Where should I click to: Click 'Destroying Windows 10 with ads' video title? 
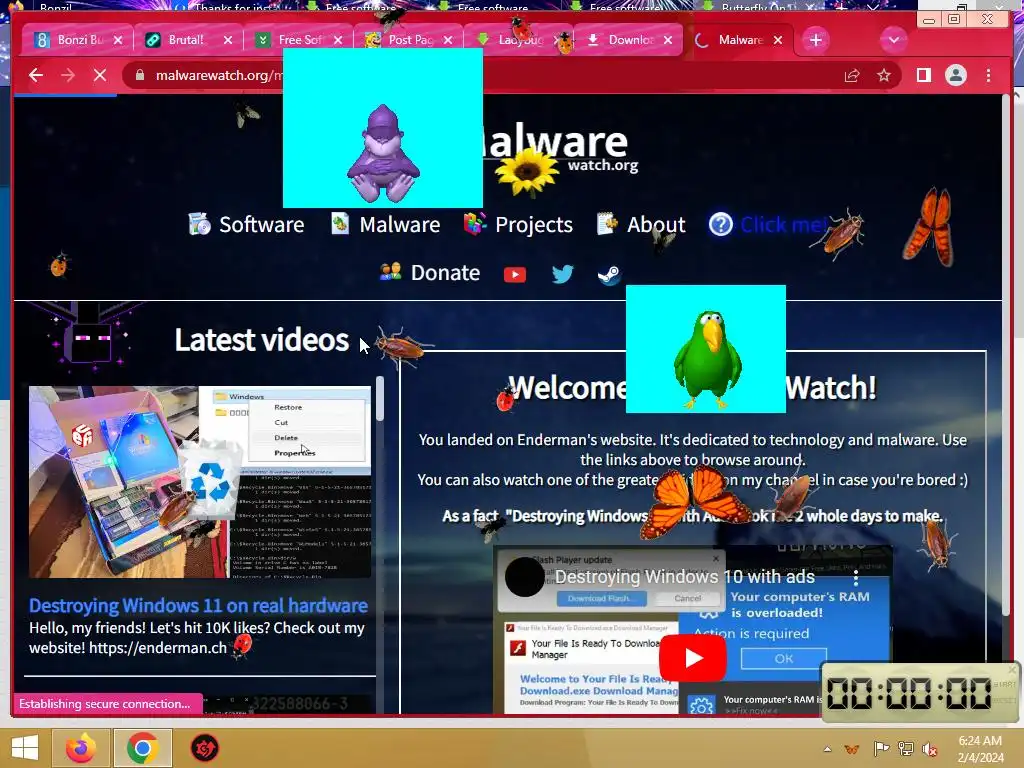click(684, 577)
